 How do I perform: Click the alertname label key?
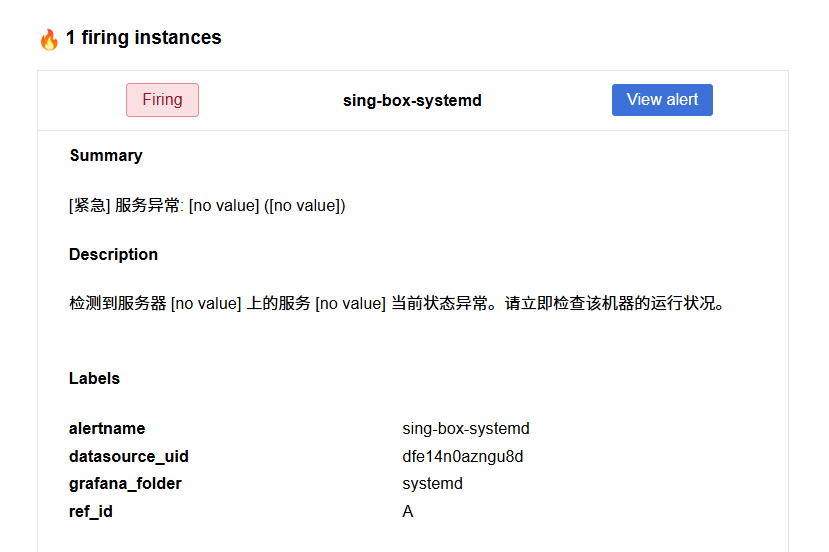tap(107, 429)
